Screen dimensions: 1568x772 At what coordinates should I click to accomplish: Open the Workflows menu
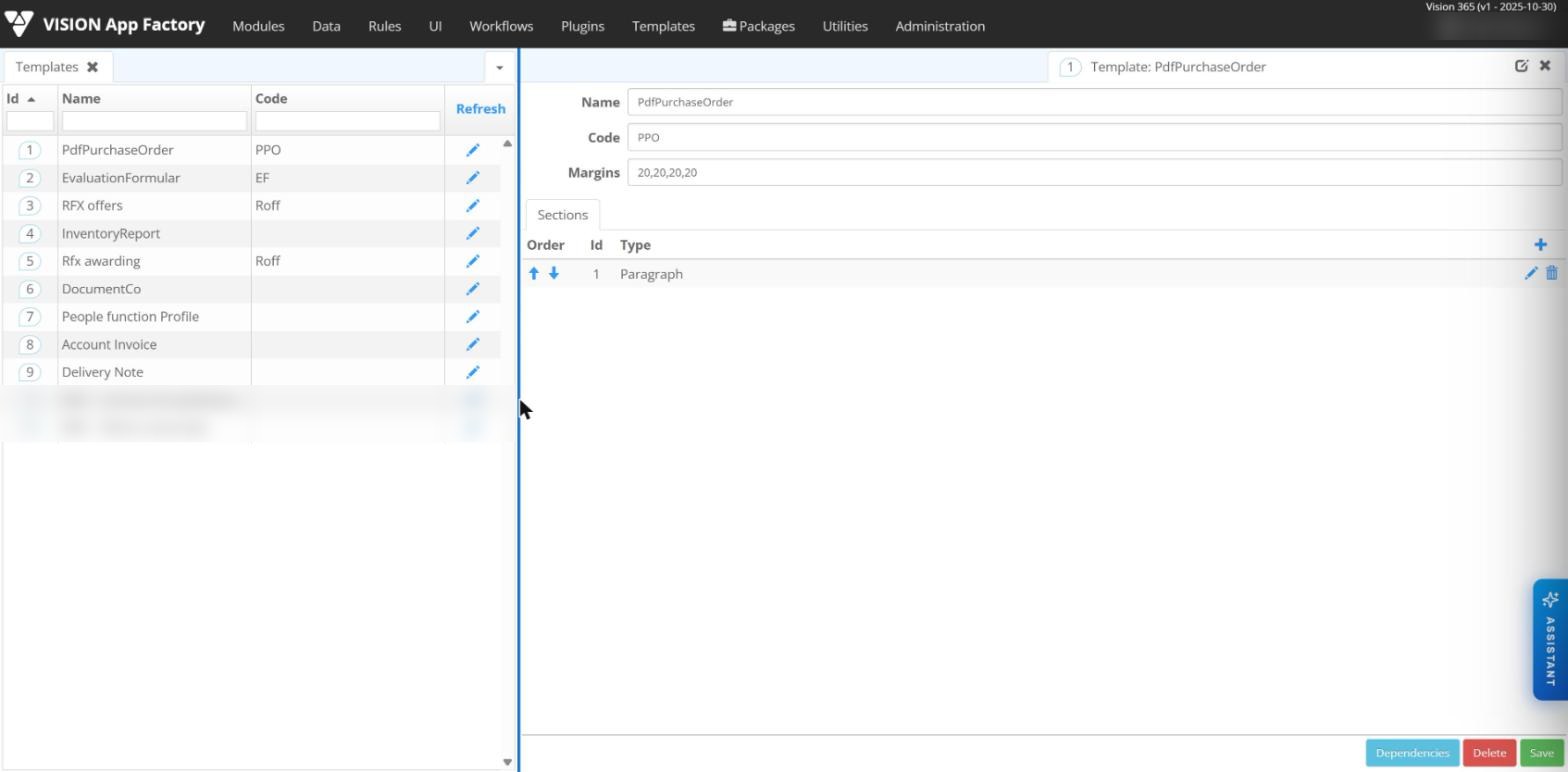tap(501, 26)
